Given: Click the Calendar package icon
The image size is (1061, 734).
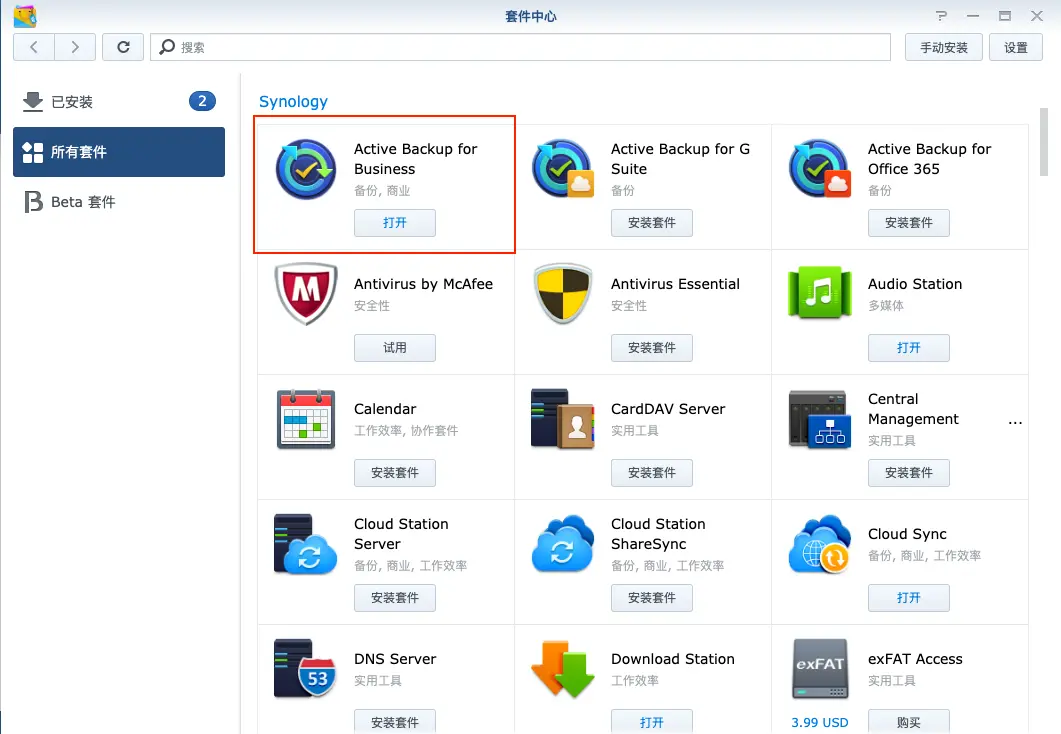Looking at the screenshot, I should point(306,419).
